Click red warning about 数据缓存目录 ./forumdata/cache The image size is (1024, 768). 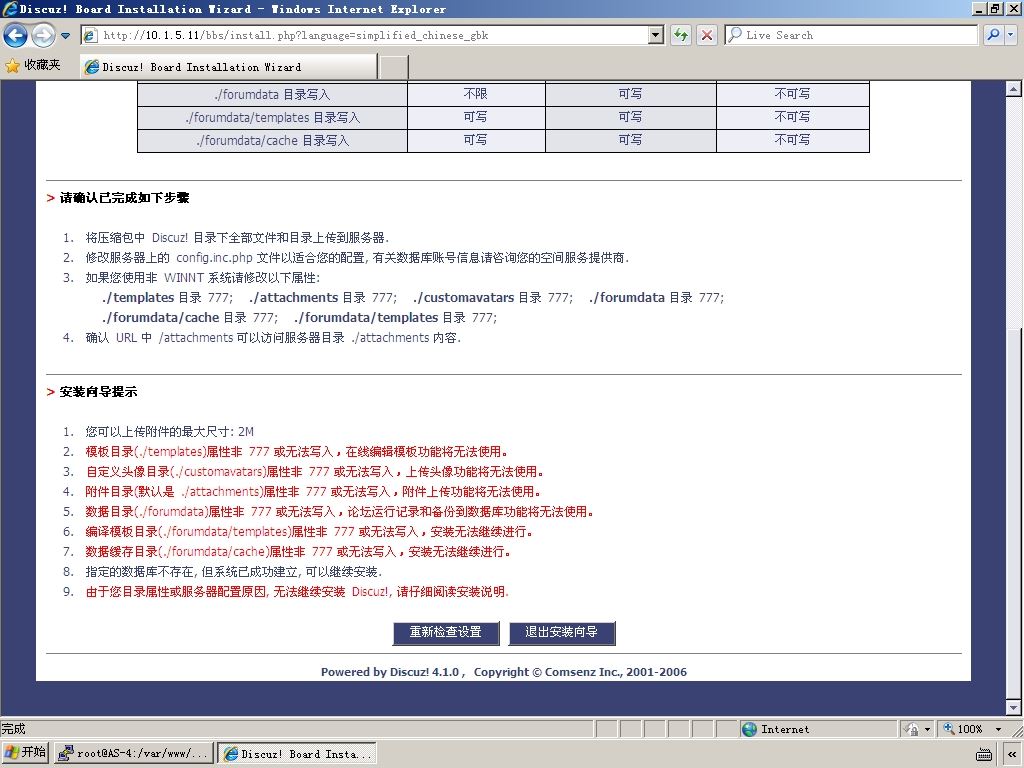click(298, 552)
